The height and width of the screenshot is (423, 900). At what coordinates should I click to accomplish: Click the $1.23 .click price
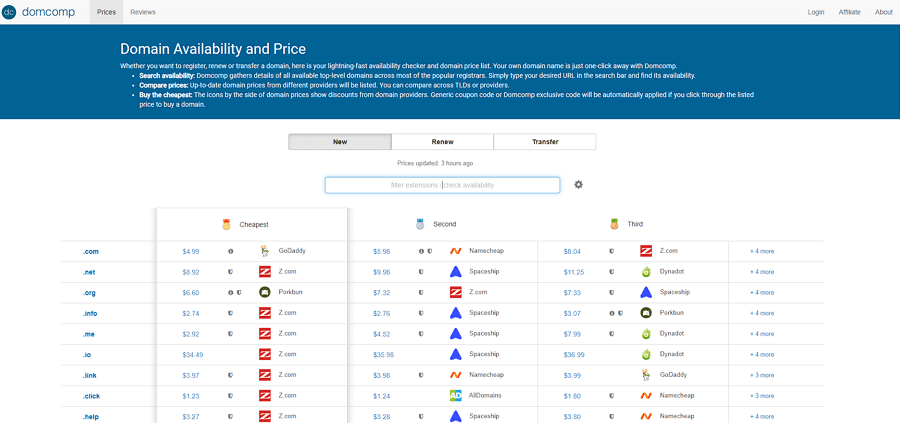(191, 396)
